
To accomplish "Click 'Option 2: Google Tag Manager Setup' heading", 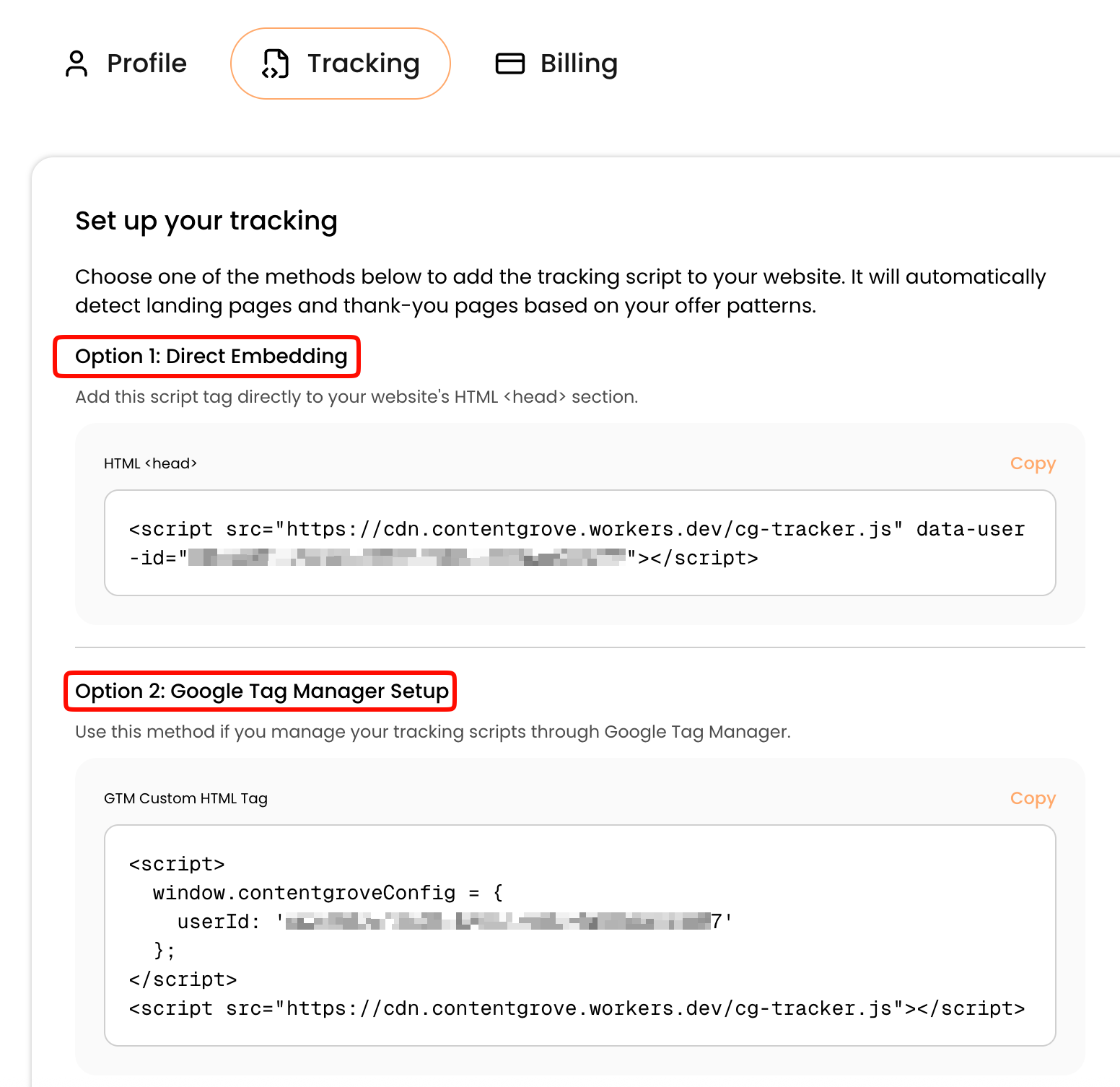I will click(262, 691).
